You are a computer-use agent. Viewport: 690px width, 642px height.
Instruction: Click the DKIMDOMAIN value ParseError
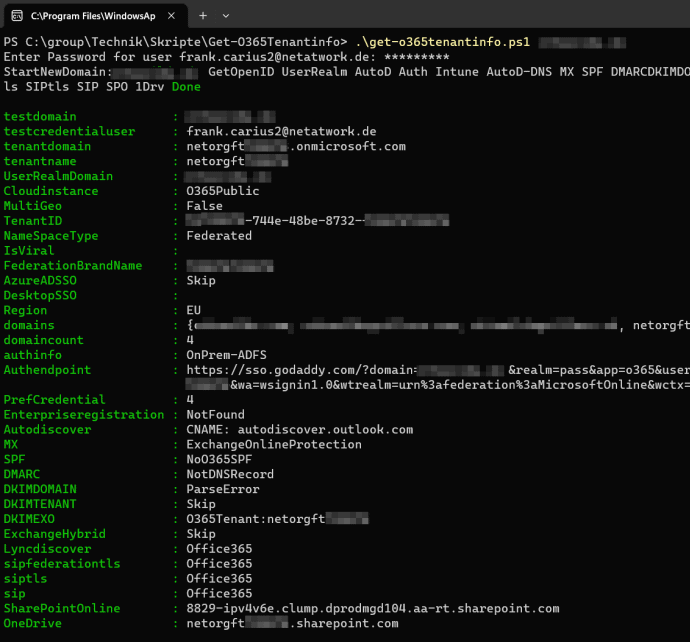[223, 489]
